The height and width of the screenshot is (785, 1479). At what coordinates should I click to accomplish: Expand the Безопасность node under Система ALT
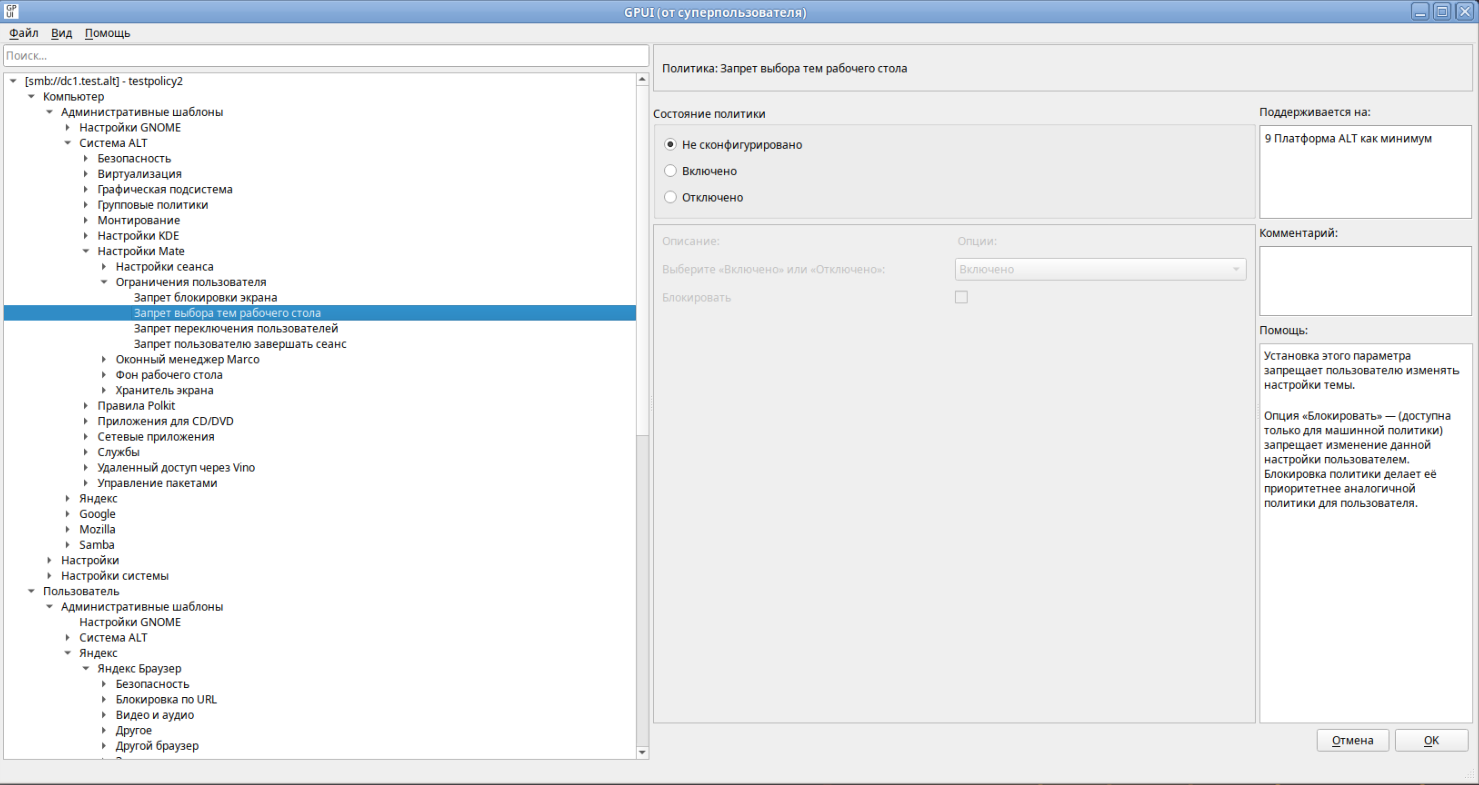coord(86,159)
